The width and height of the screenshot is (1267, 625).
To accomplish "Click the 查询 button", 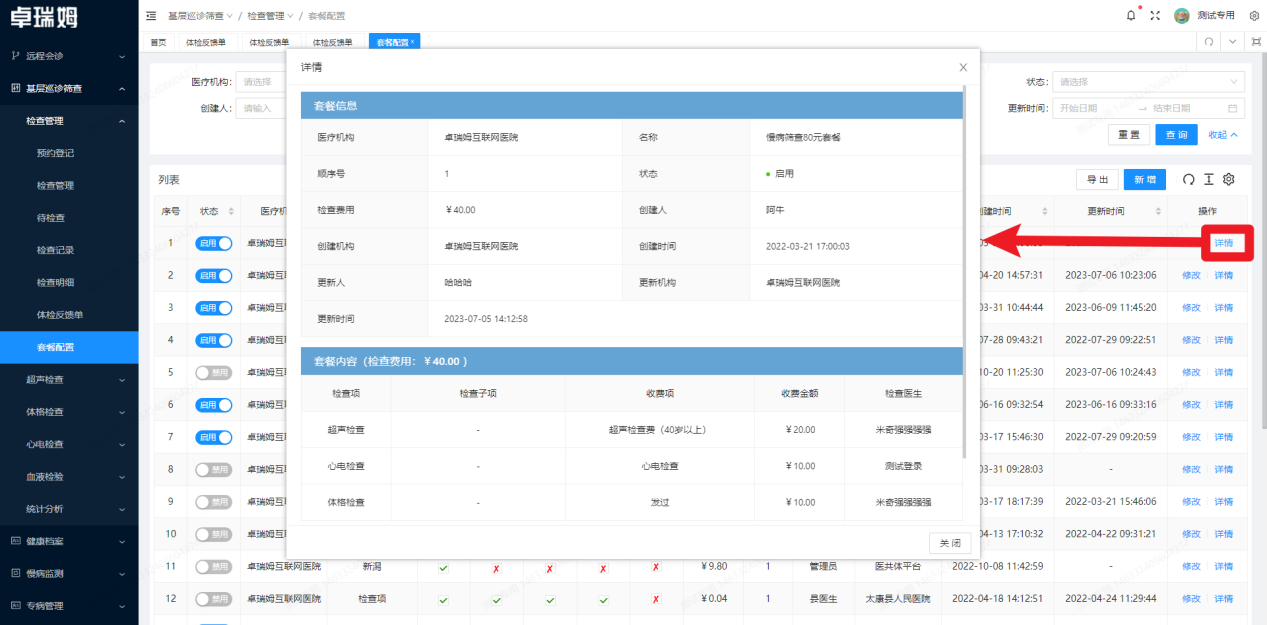I will (x=1177, y=135).
